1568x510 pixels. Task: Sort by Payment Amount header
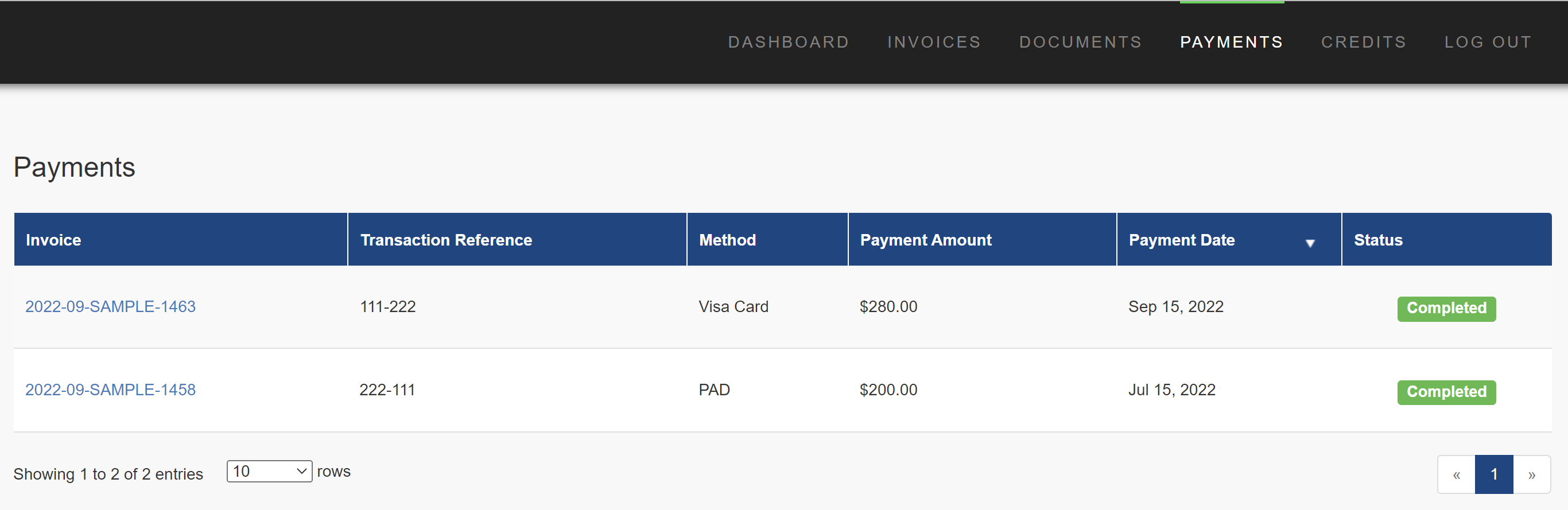[982, 240]
